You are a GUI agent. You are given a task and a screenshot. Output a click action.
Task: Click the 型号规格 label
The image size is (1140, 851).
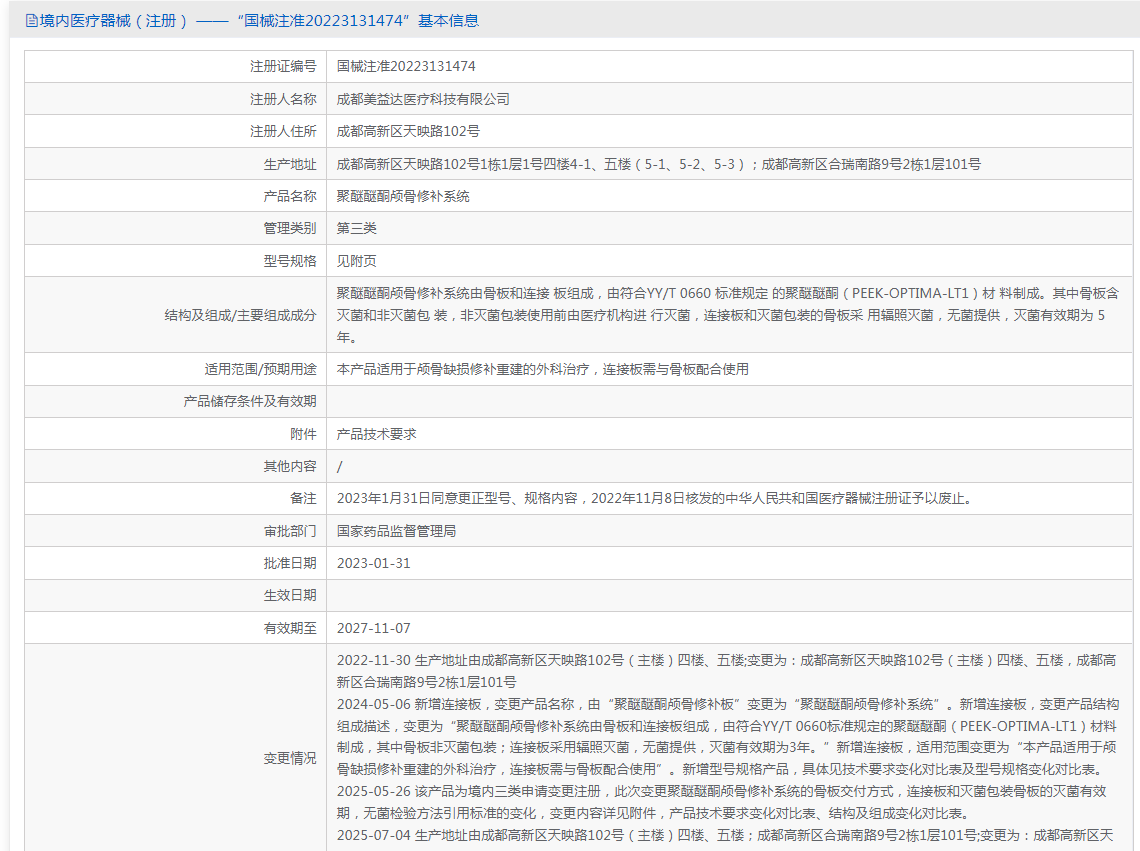[290, 261]
